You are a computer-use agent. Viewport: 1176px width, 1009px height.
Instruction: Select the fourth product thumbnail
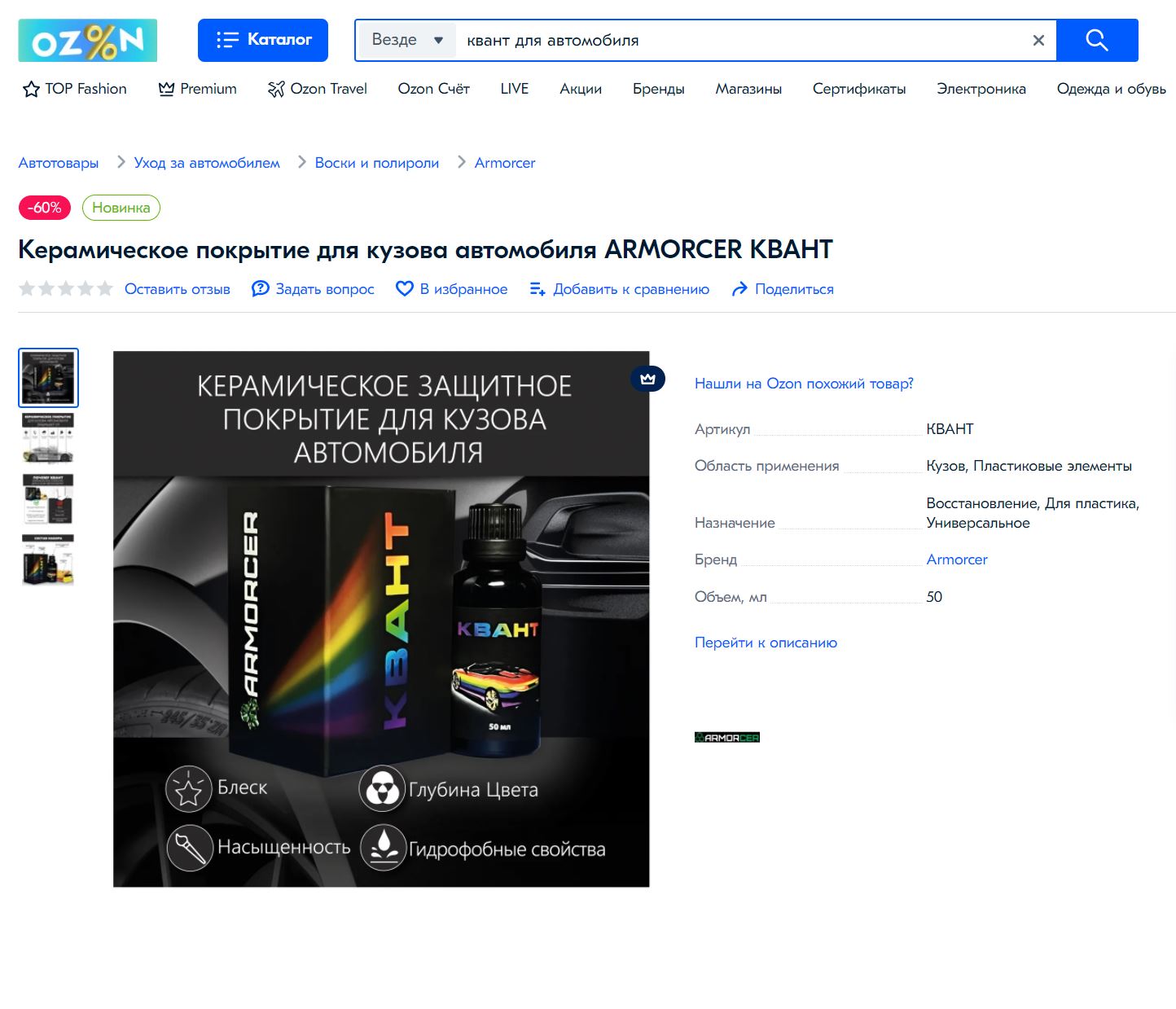48,560
